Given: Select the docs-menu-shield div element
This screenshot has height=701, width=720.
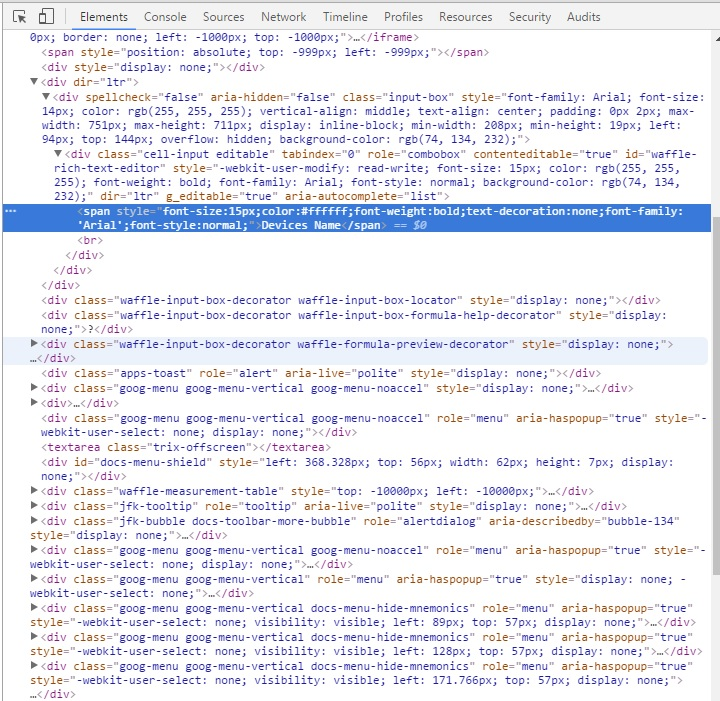Looking at the screenshot, I should [x=357, y=469].
